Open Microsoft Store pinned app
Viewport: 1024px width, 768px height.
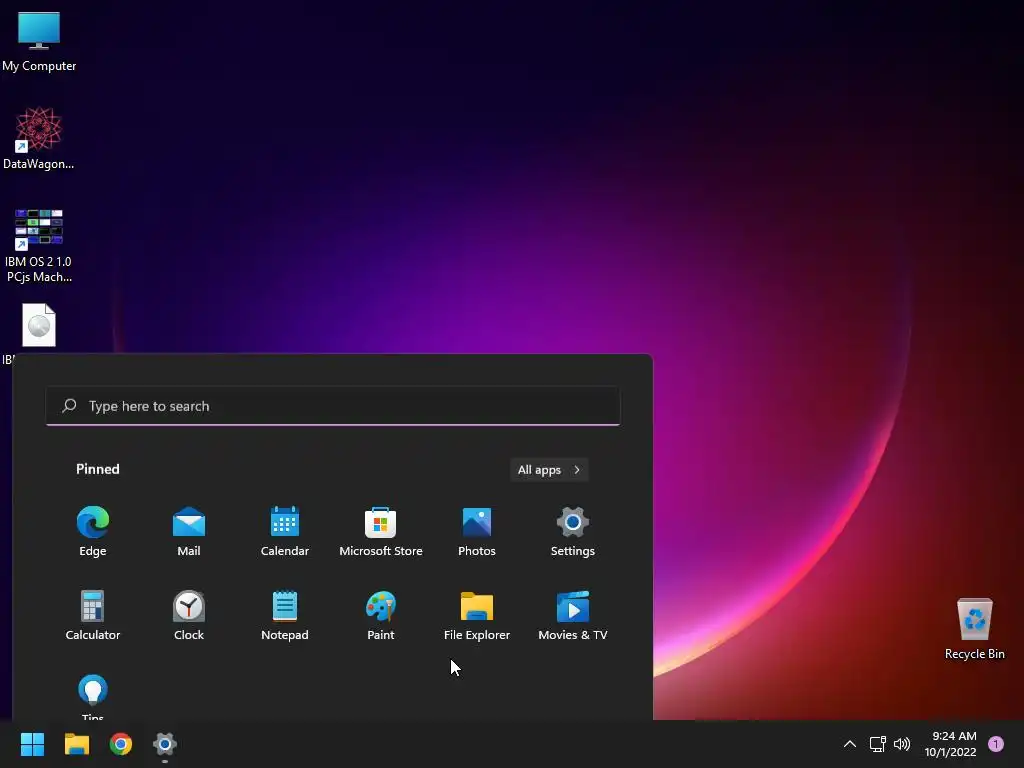point(381,531)
